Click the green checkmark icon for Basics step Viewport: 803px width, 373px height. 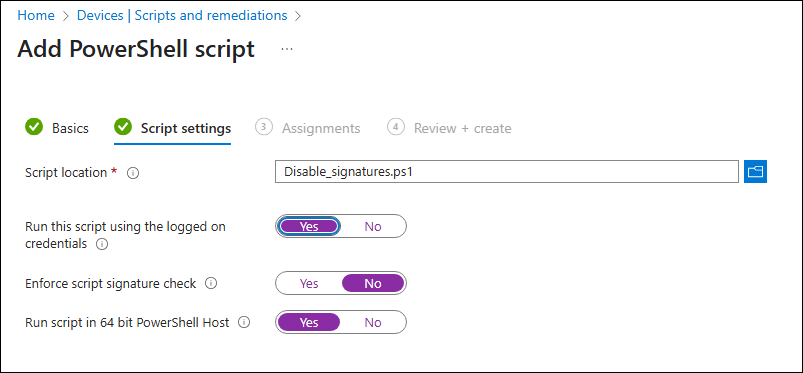pyautogui.click(x=34, y=127)
